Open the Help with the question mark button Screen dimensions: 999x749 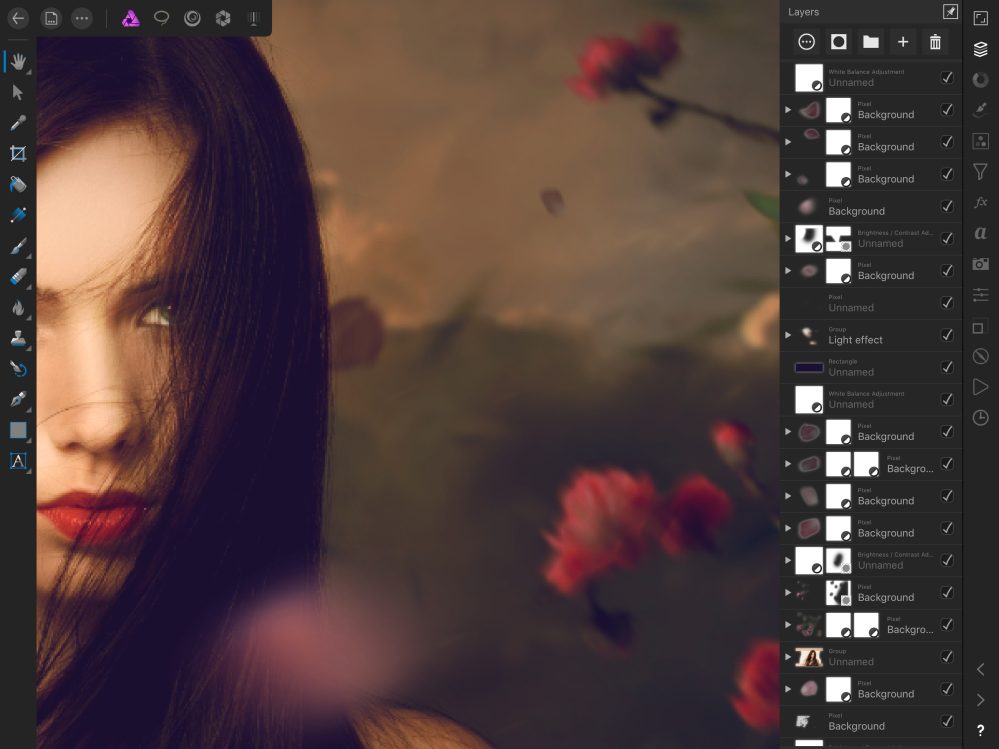[x=980, y=729]
